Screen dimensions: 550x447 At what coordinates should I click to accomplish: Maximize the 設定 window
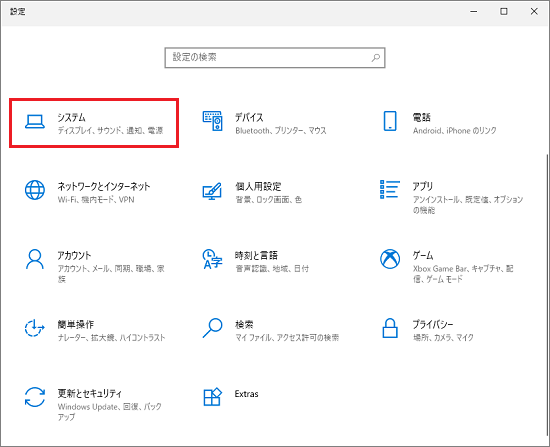pos(504,12)
